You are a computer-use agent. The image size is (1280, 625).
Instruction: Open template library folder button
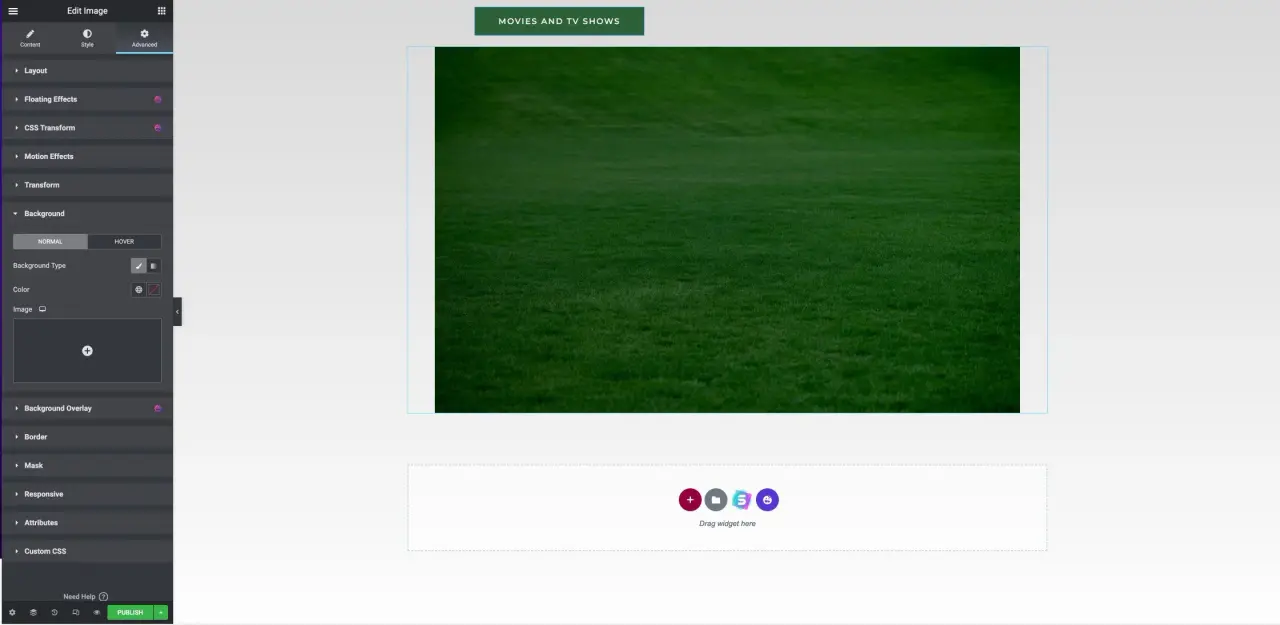716,500
